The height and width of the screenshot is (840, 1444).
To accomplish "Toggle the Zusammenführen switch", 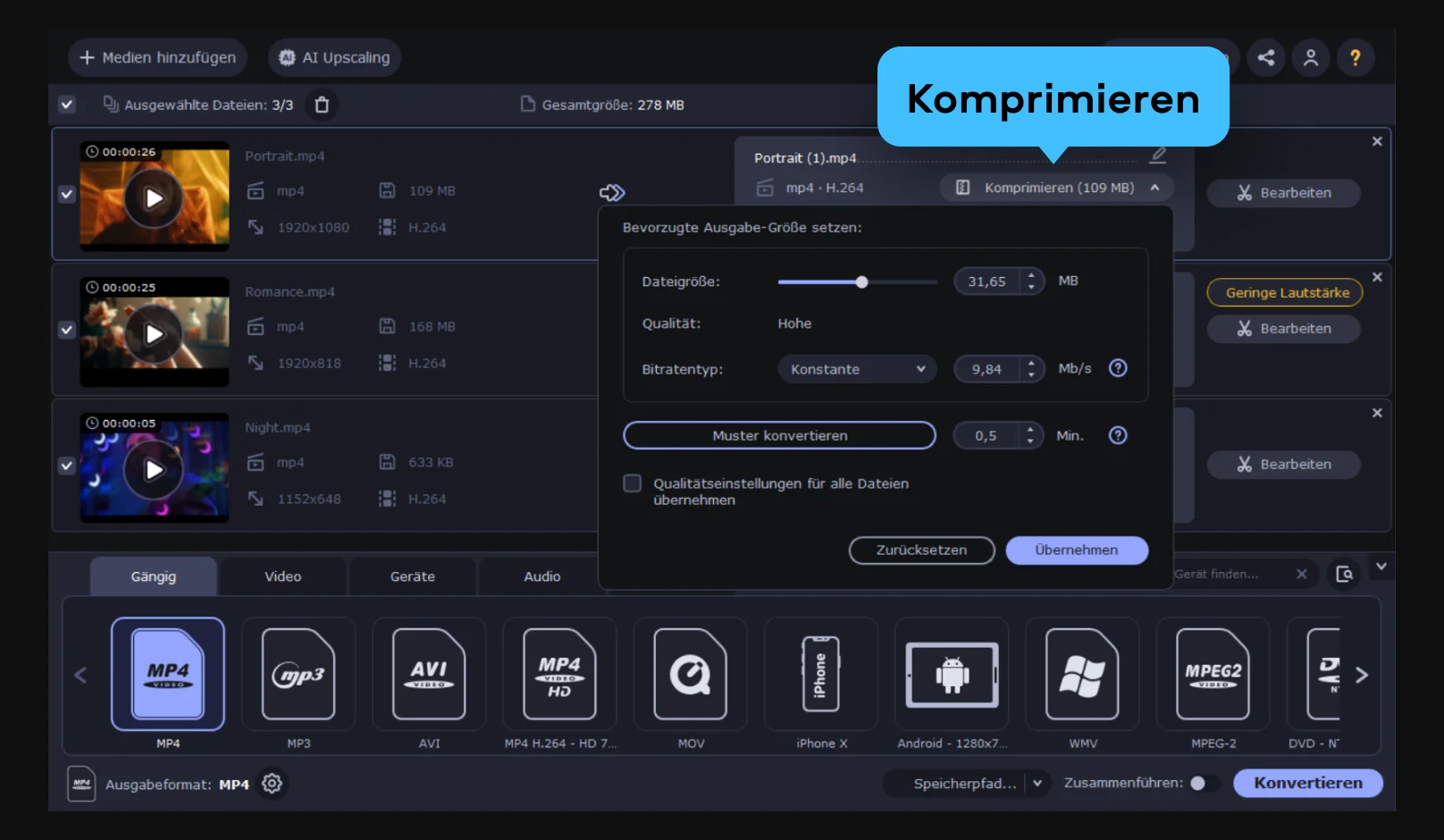I will click(1203, 783).
